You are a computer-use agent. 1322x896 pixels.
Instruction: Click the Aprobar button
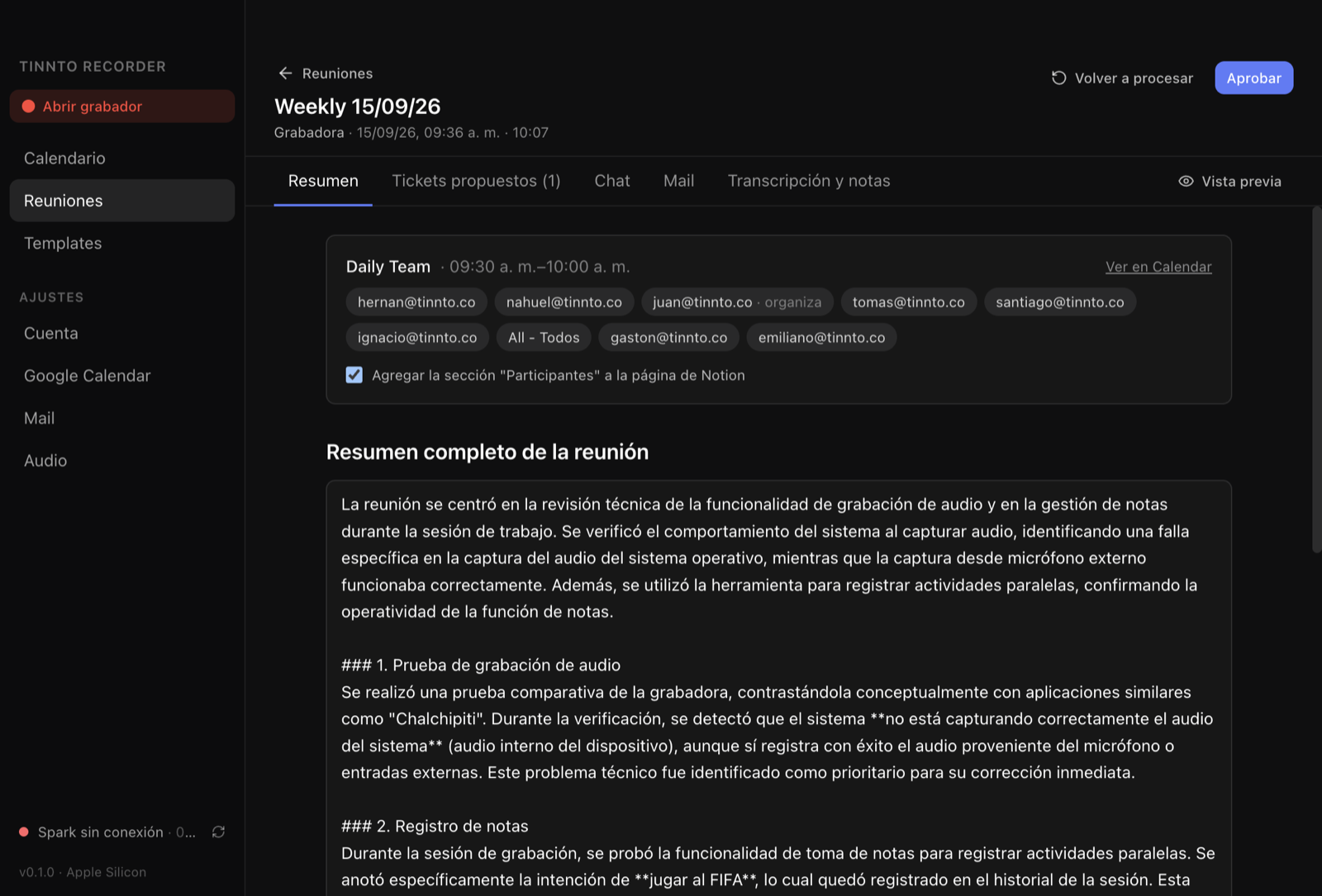(x=1253, y=78)
